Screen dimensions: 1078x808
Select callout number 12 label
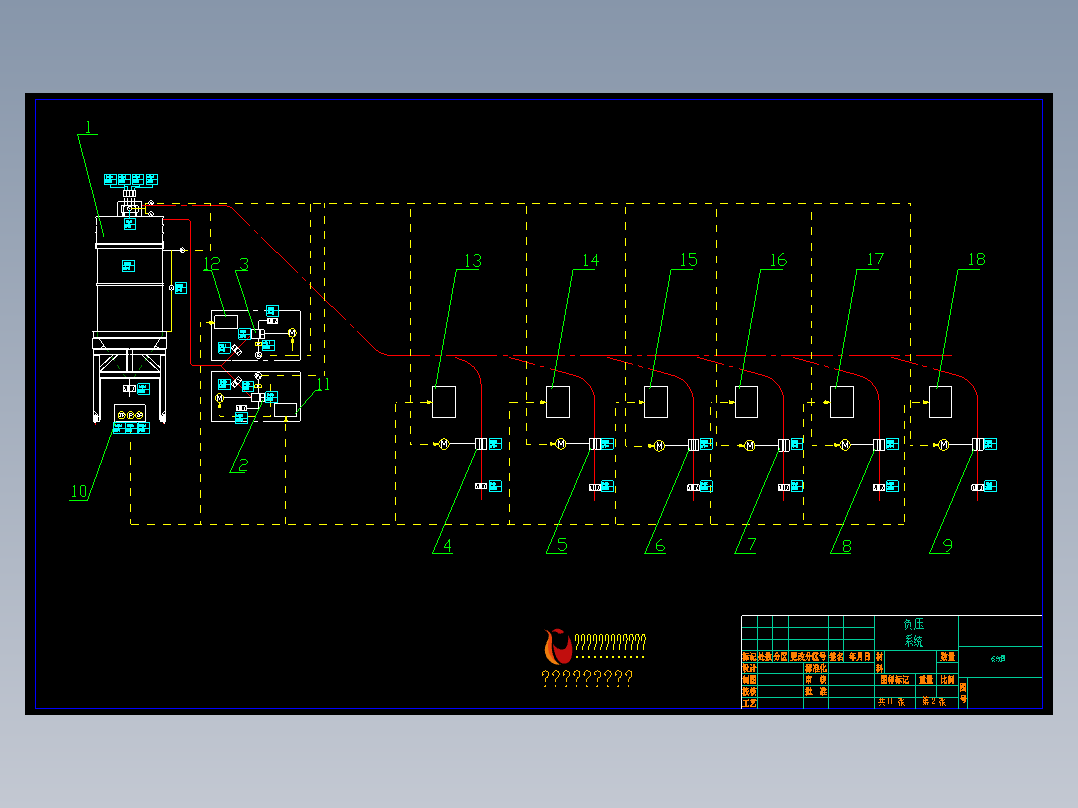212,264
